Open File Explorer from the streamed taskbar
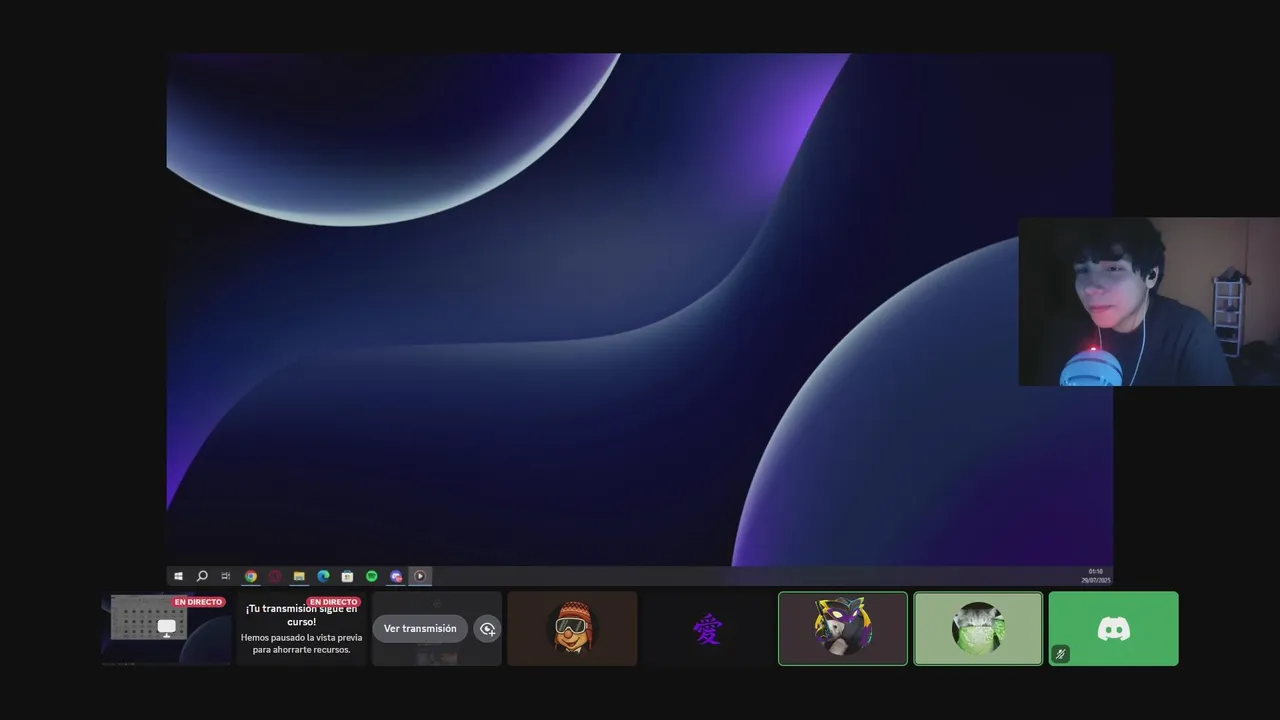This screenshot has height=720, width=1280. [299, 576]
